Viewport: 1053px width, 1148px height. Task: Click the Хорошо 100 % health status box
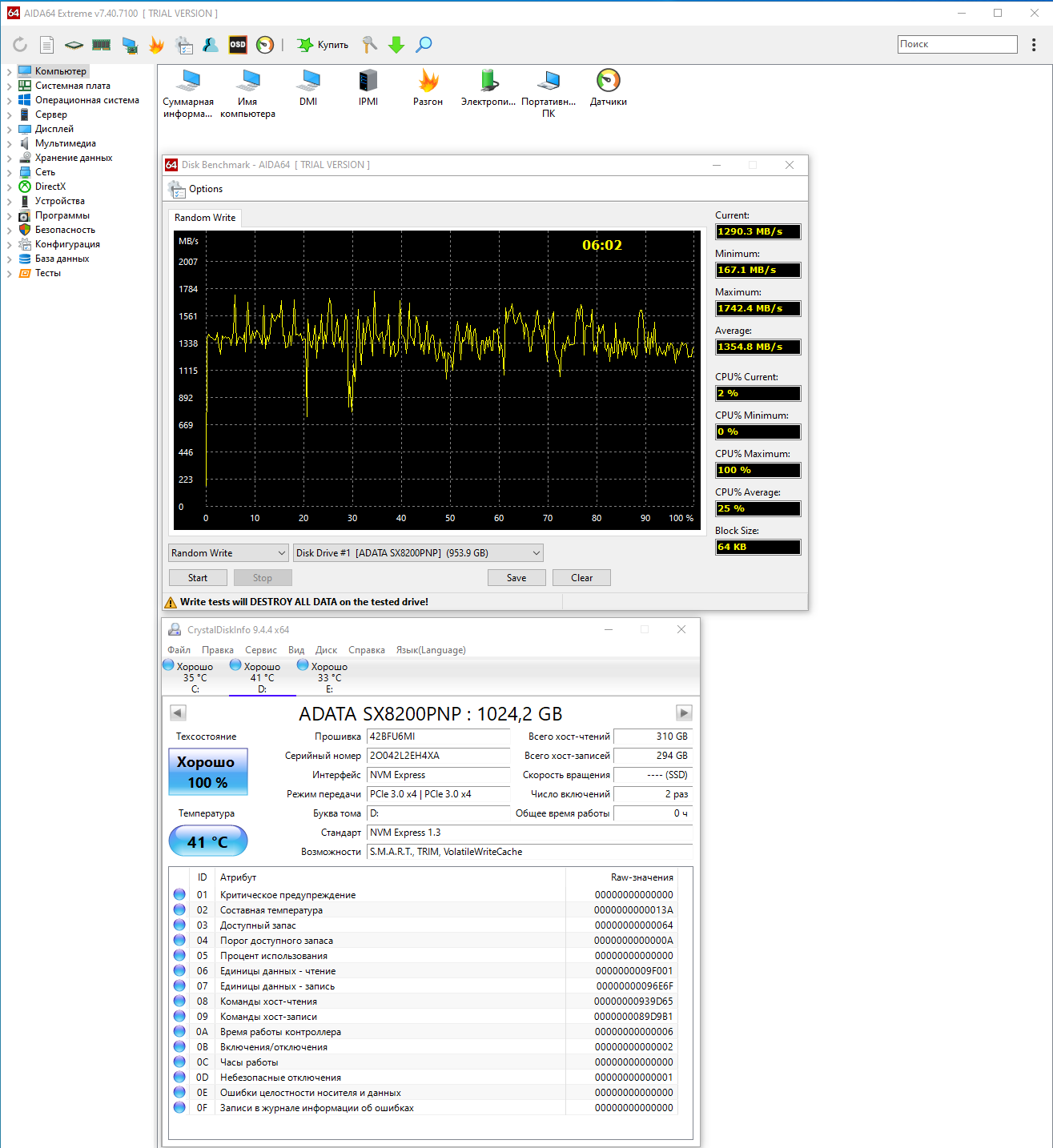[208, 772]
